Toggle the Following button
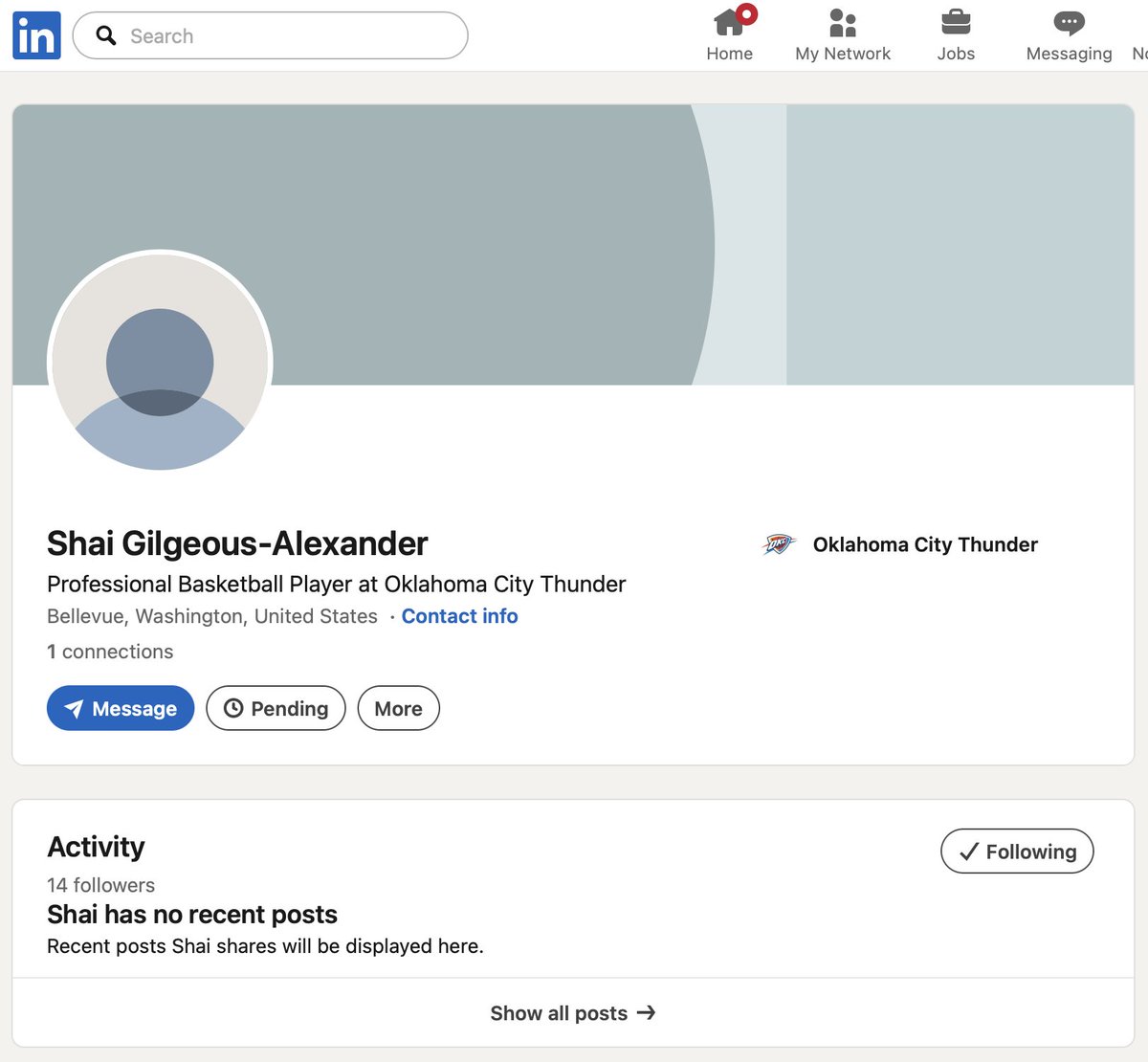Image resolution: width=1148 pixels, height=1062 pixels. pos(1017,851)
